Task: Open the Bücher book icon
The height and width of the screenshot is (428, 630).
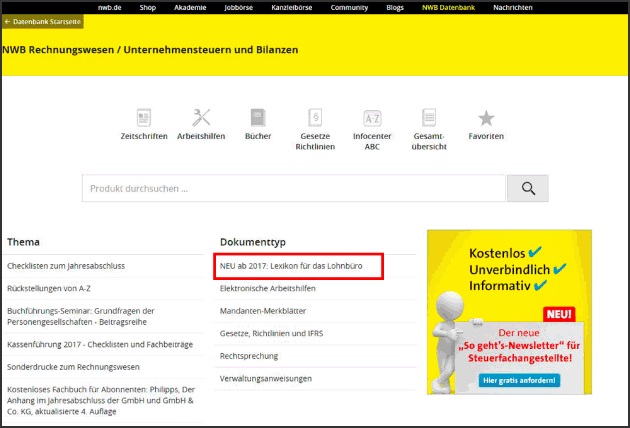Action: tap(258, 118)
